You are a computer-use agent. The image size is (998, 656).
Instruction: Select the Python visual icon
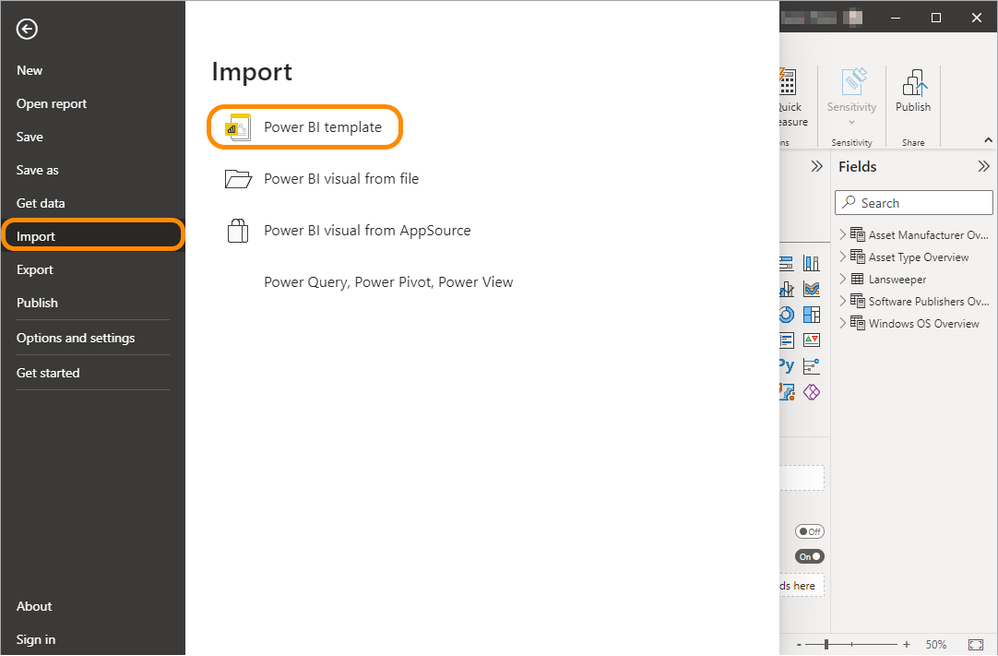(787, 365)
